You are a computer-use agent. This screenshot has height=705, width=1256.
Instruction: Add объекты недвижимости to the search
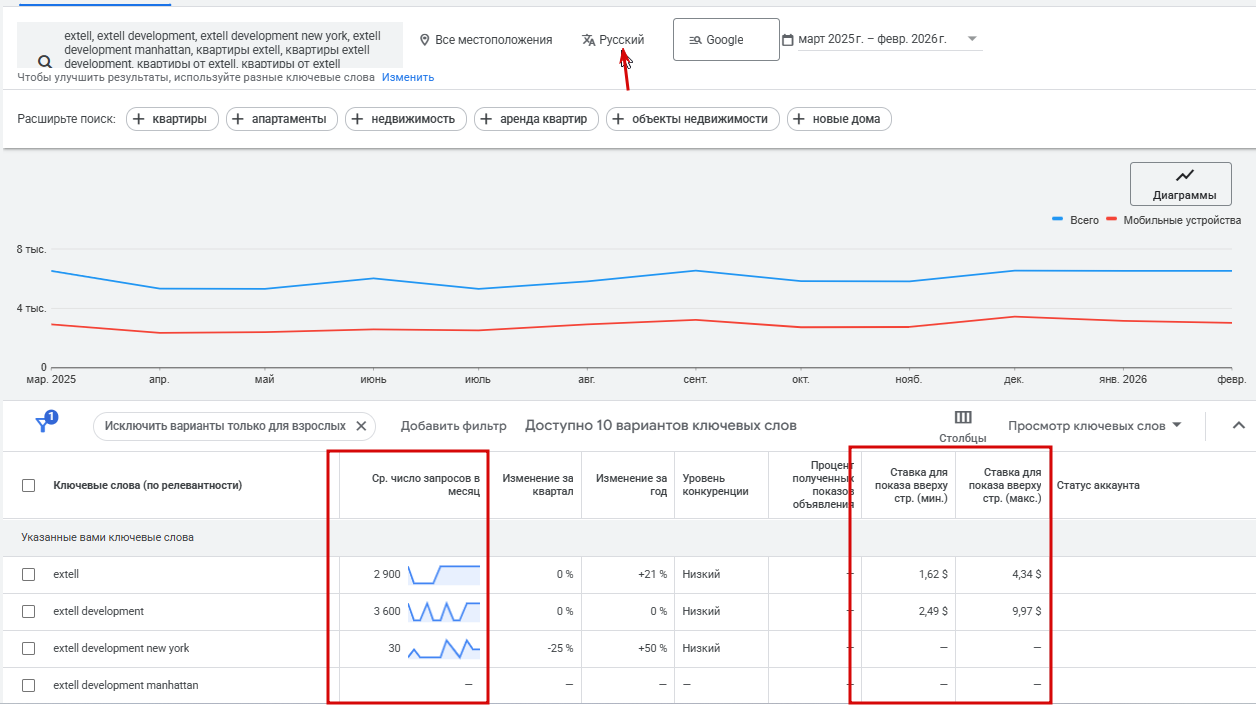[693, 119]
